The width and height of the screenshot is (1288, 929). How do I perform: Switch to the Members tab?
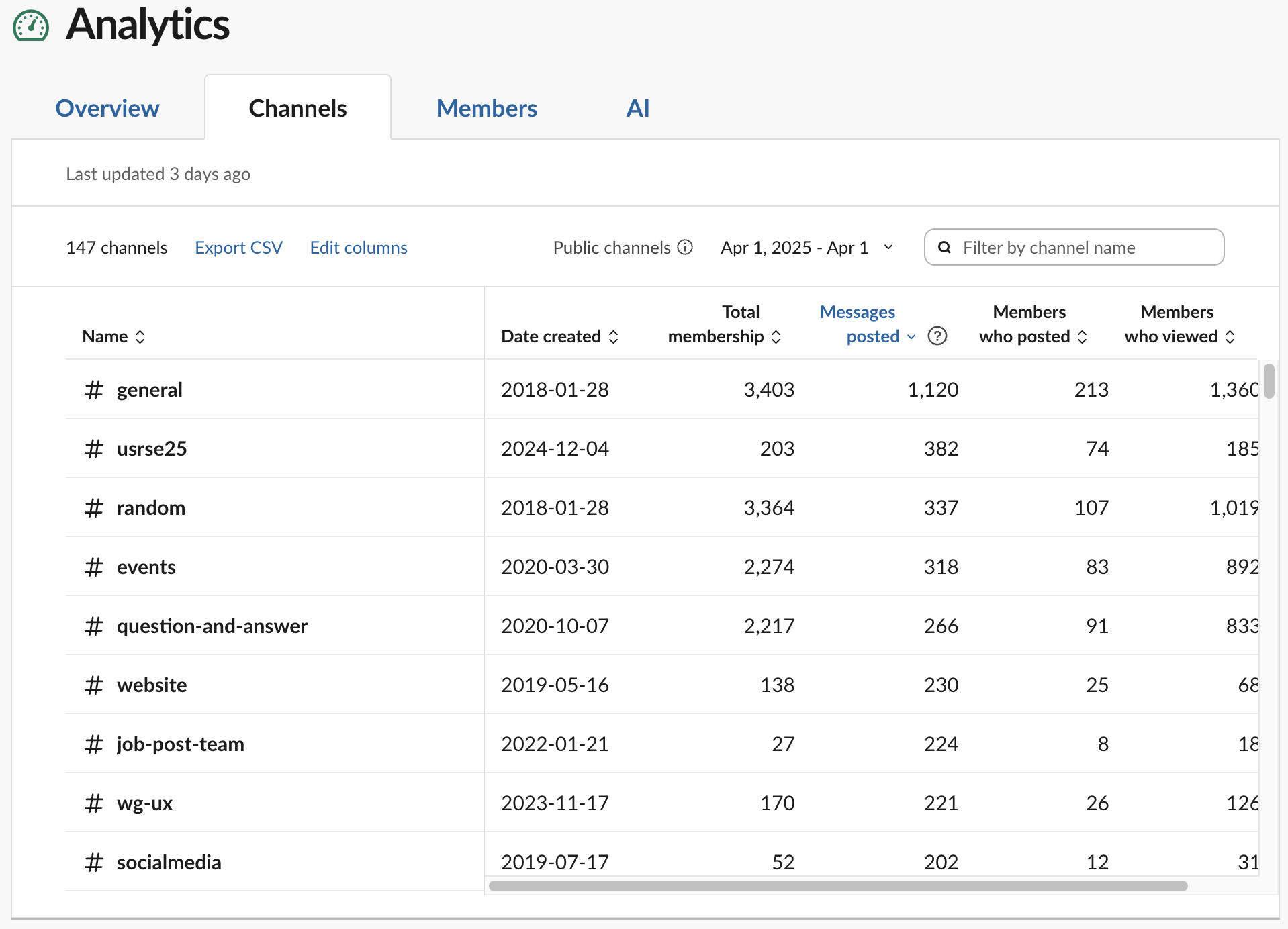point(486,107)
